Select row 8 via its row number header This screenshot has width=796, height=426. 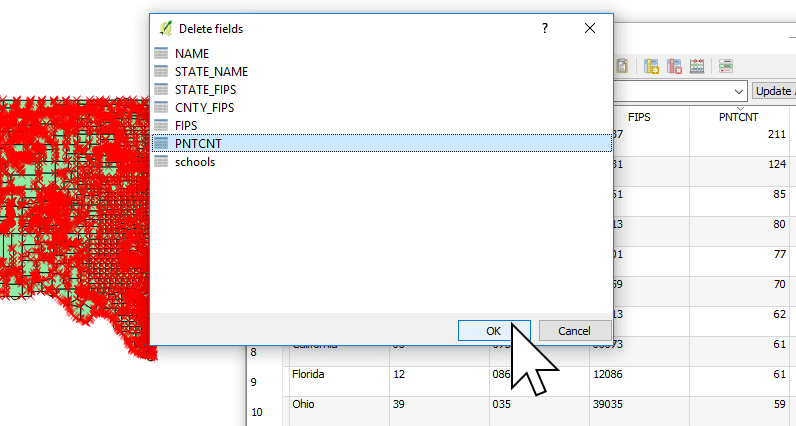[x=264, y=354]
